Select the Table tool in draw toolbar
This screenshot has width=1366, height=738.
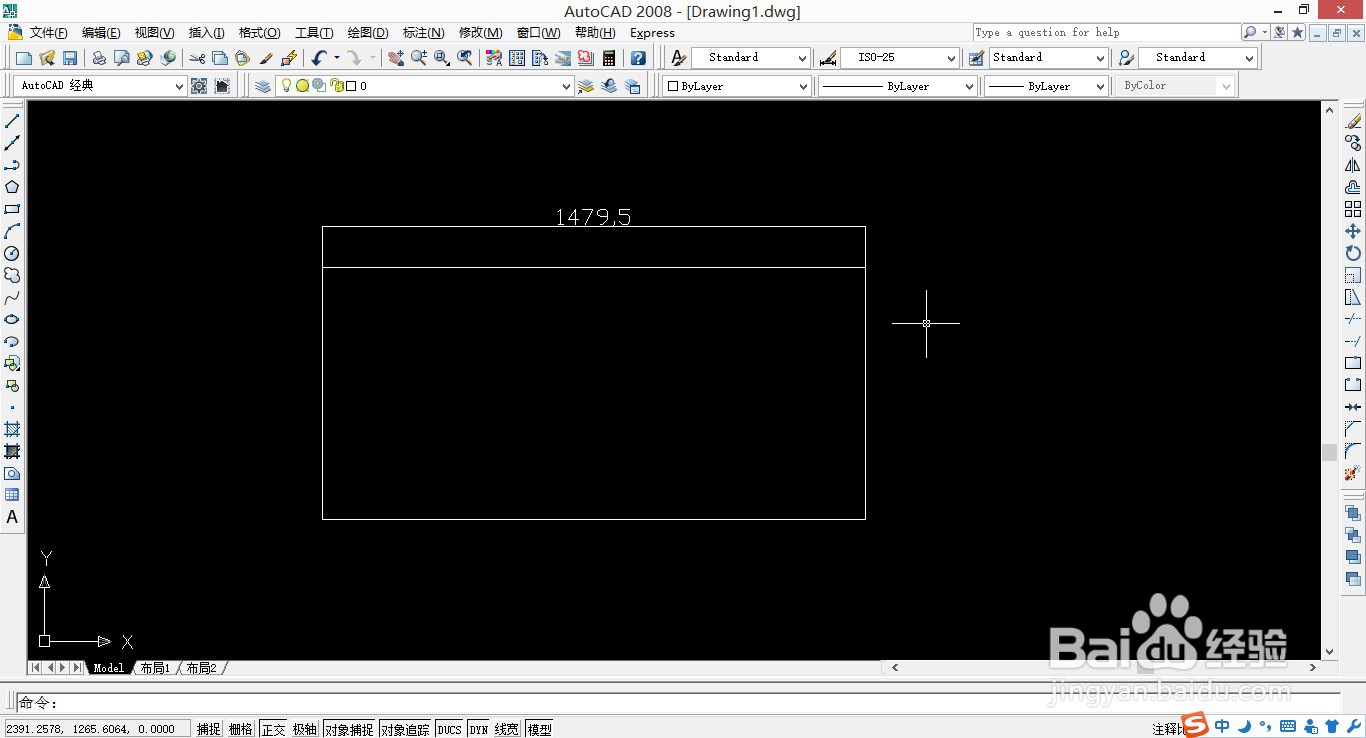coord(12,495)
